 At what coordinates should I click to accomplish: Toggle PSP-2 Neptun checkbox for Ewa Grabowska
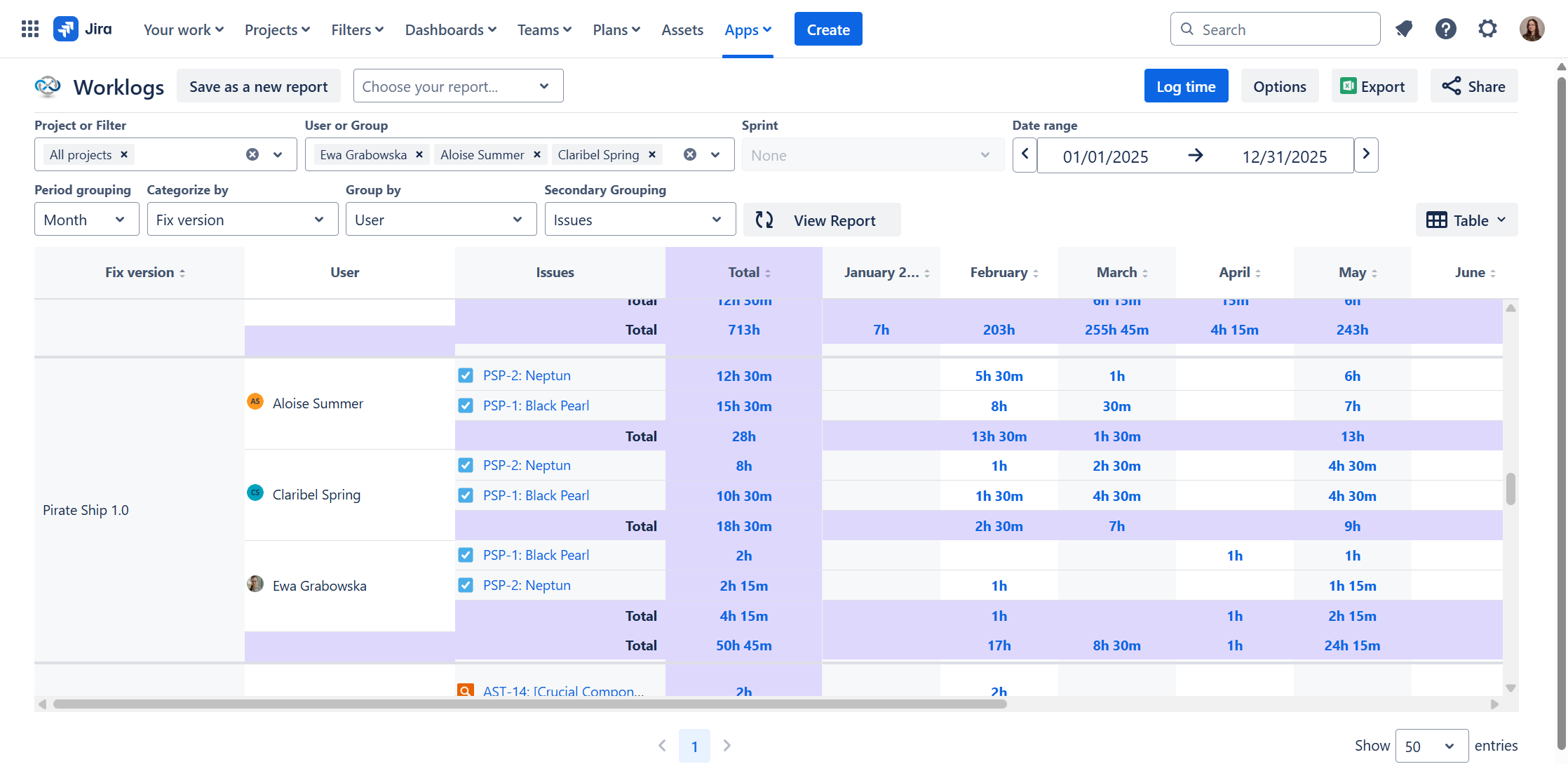tap(466, 585)
